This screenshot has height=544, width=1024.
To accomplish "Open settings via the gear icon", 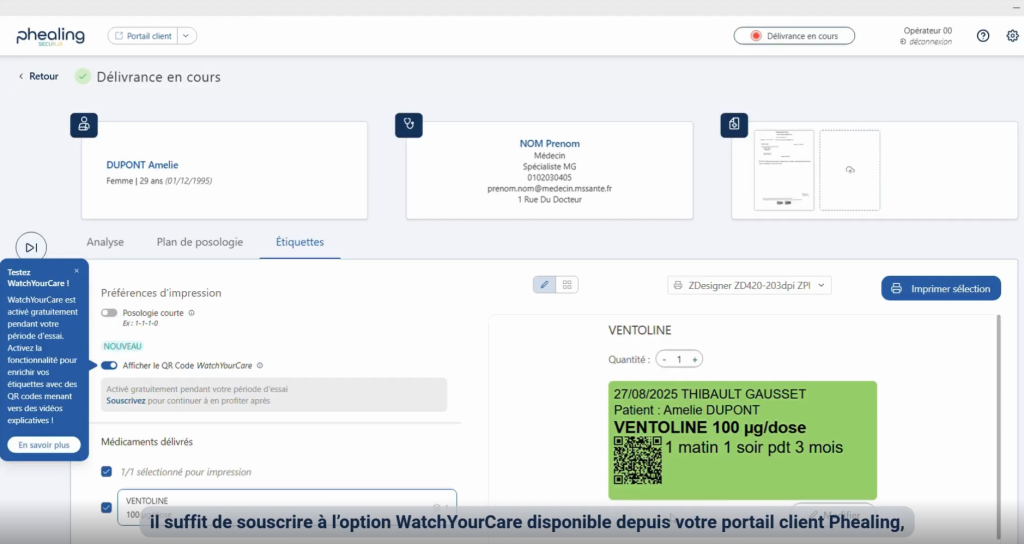I will coord(1012,36).
